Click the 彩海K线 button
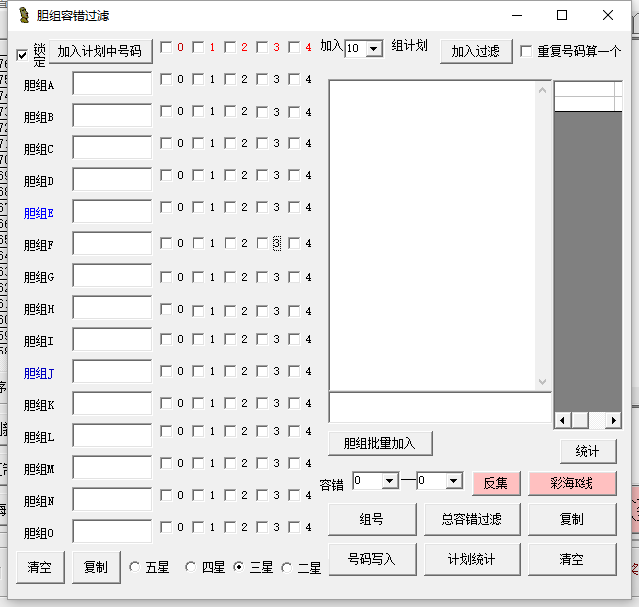639x607 pixels. point(572,483)
